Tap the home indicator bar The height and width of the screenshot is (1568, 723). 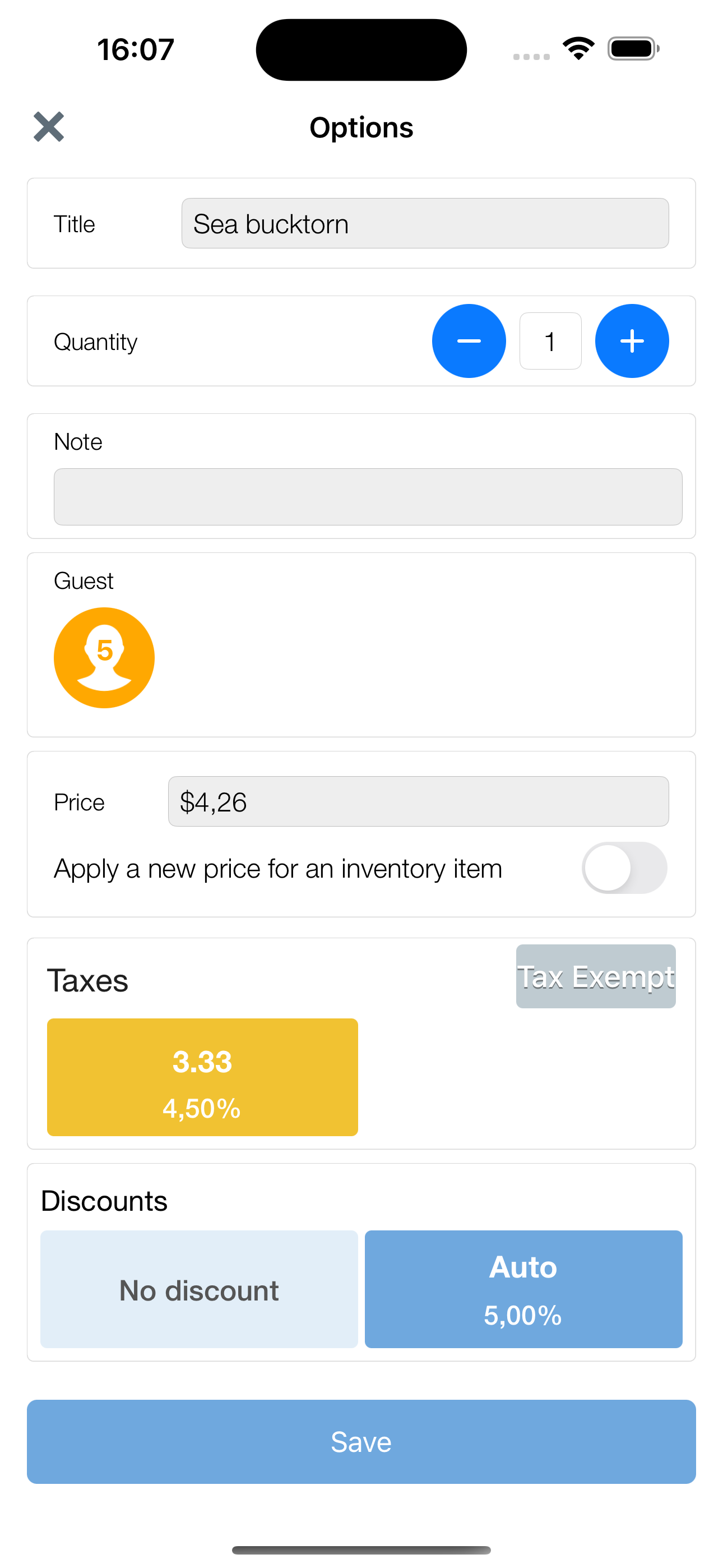361,1549
